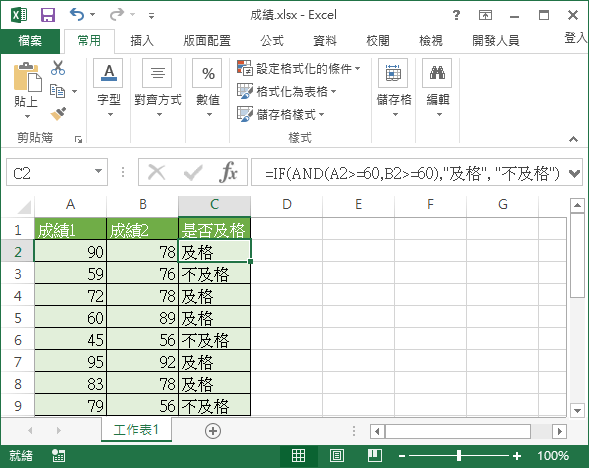Select cell containing 成績1 header
589x468 pixels.
(x=70, y=229)
